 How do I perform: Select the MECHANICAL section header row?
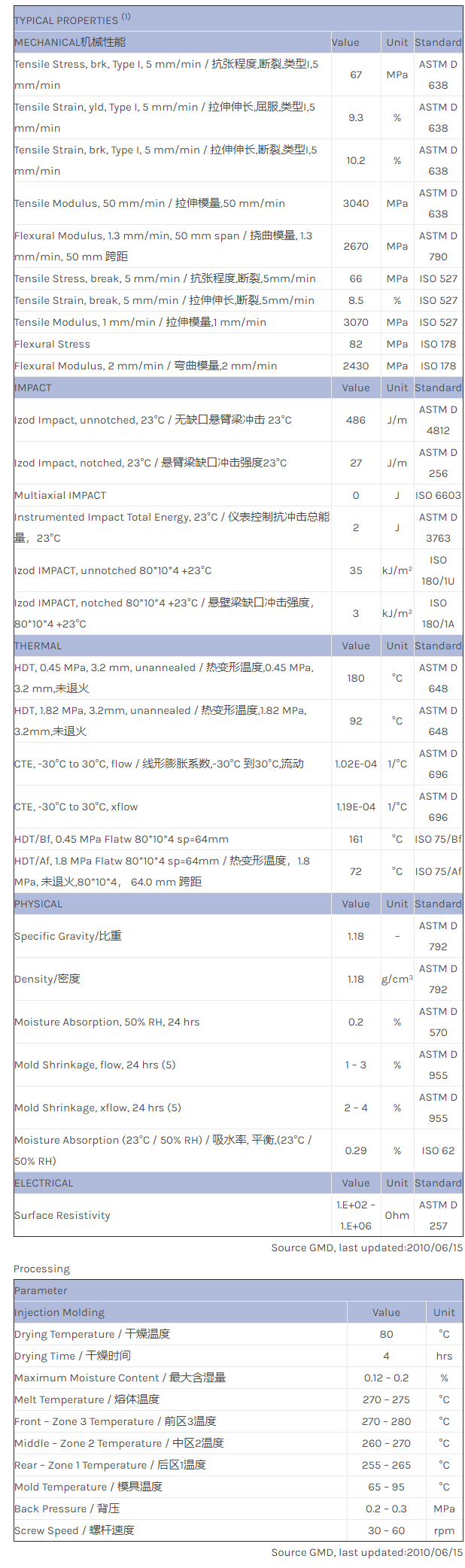tap(70, 42)
